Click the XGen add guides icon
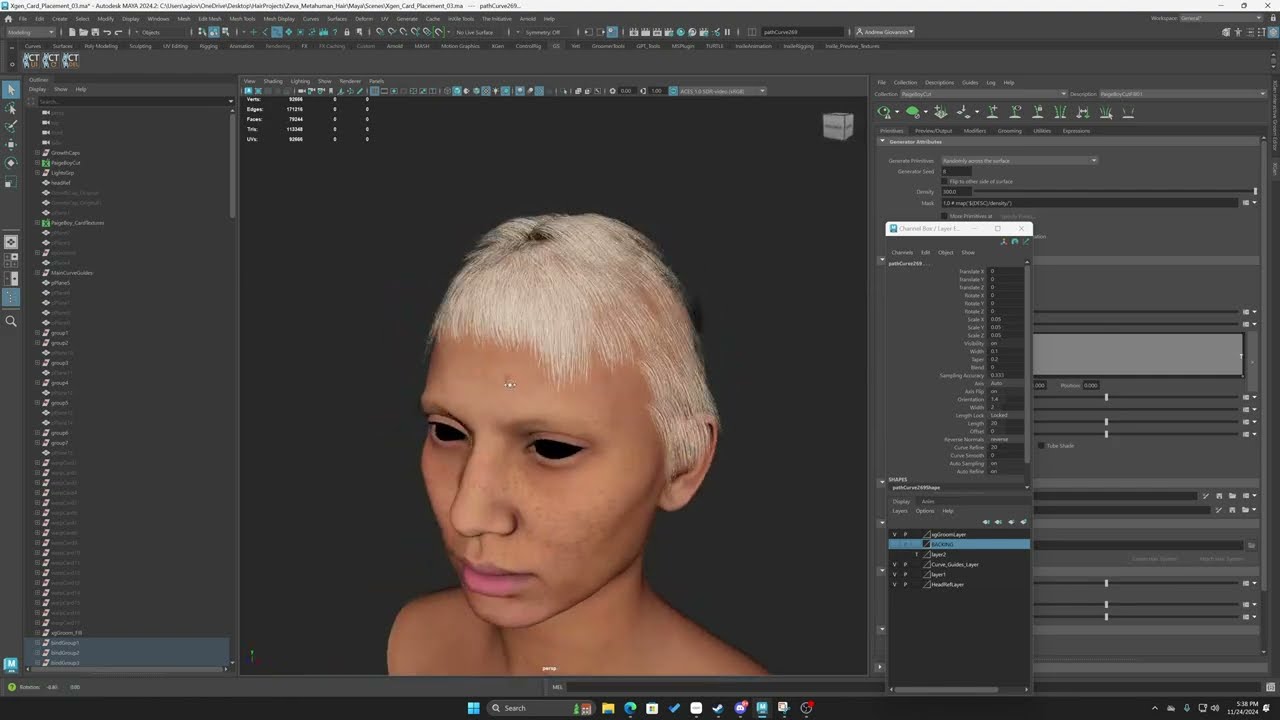 tap(992, 112)
